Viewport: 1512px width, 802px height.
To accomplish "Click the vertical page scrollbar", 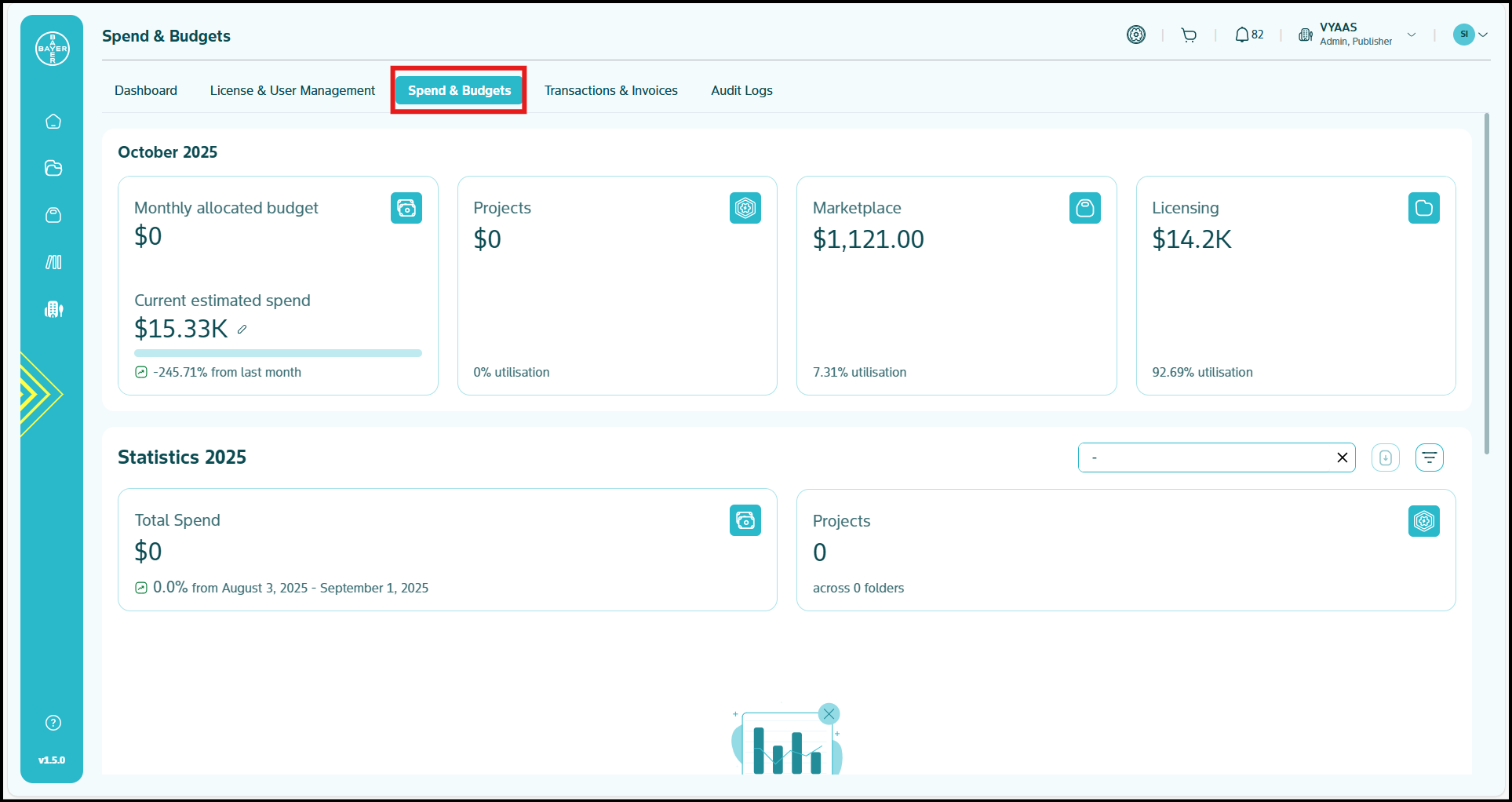I will click(x=1486, y=283).
